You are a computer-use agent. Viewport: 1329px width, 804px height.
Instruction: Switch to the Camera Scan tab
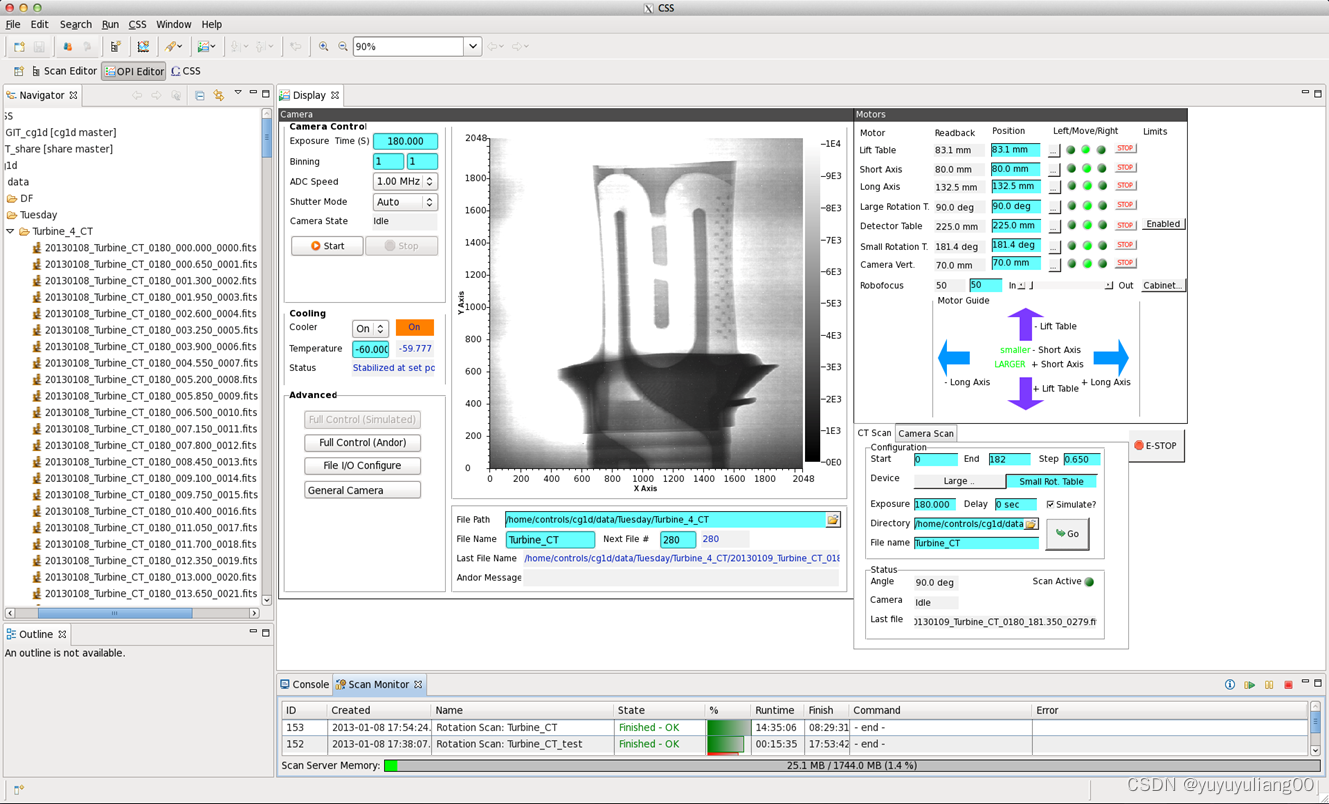click(926, 433)
